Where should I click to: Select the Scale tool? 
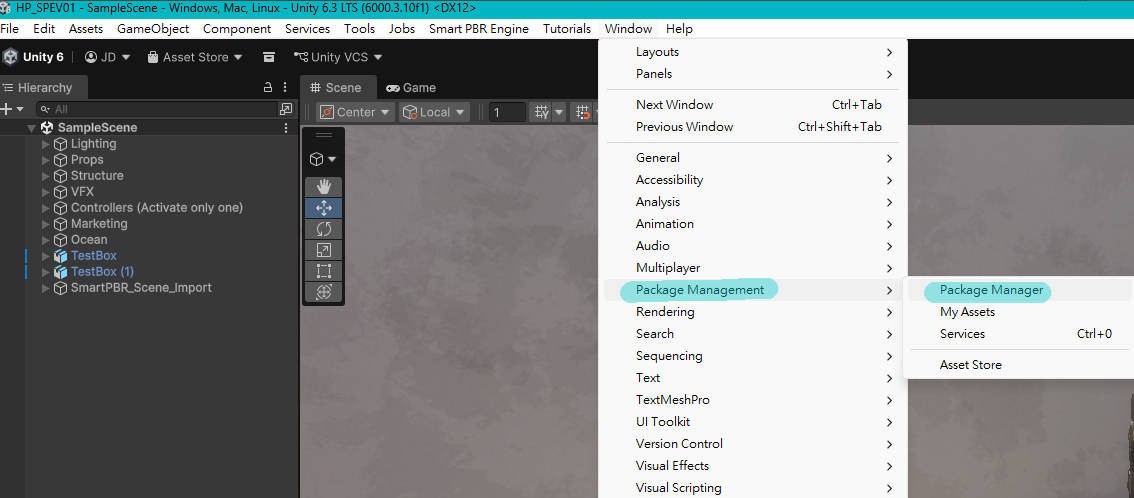click(x=323, y=250)
